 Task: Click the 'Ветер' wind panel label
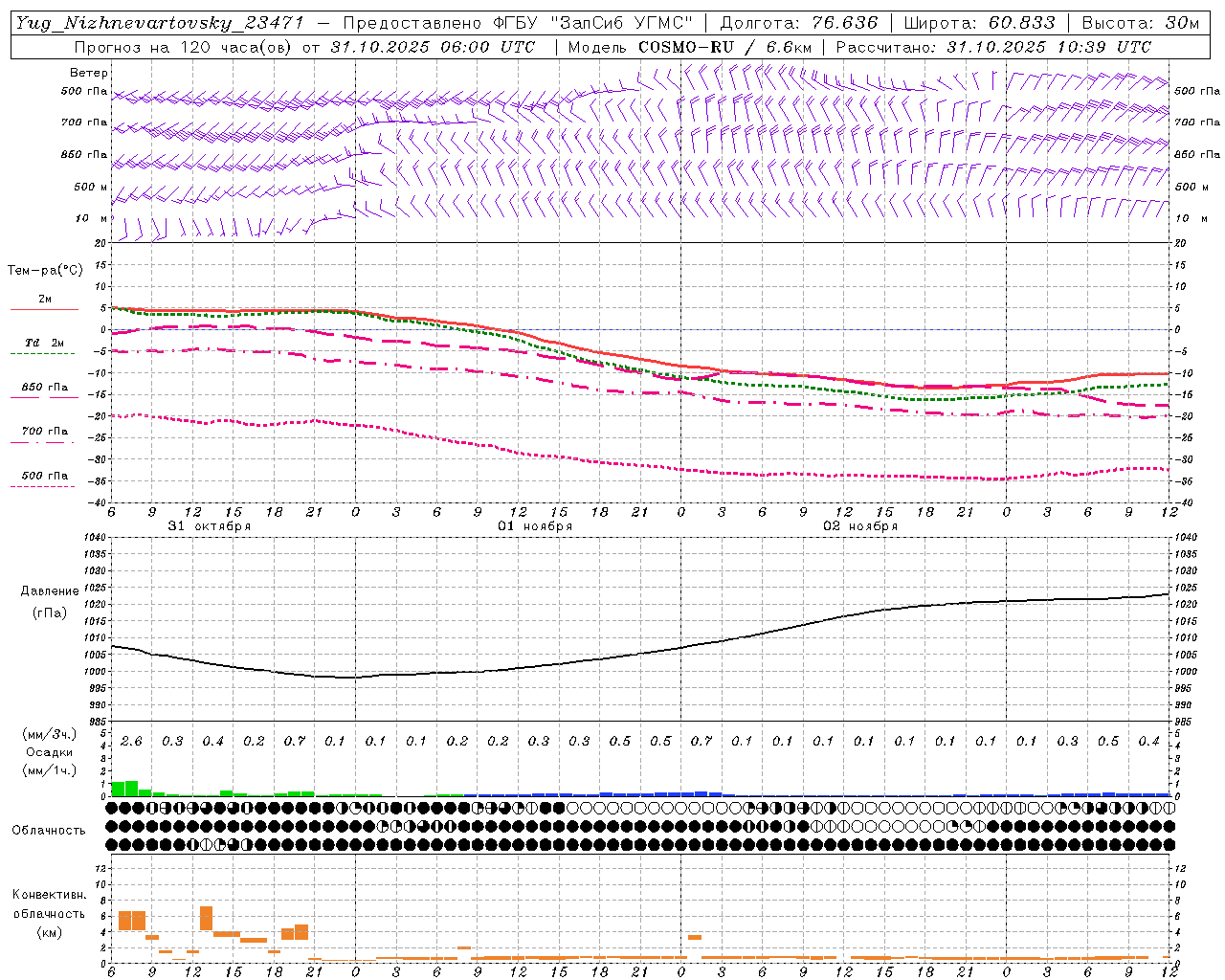pos(89,73)
